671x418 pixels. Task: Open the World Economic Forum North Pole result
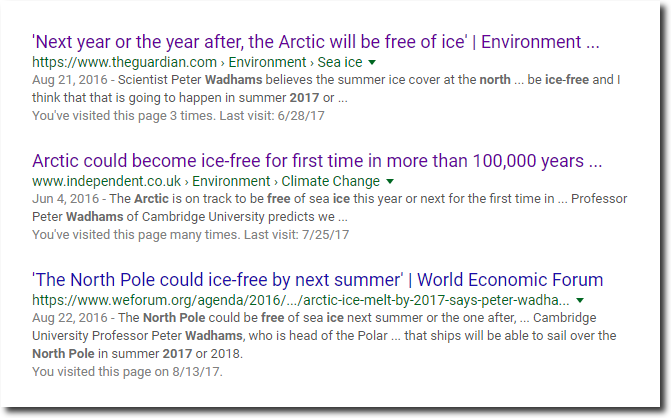318,280
